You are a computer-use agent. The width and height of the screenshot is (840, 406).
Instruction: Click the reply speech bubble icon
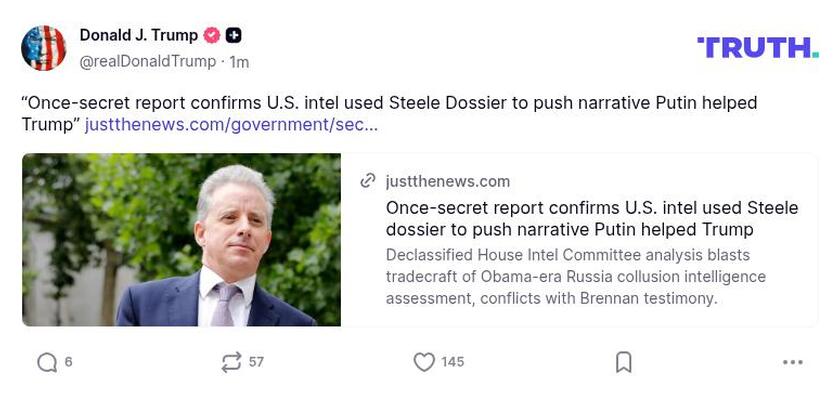46,362
